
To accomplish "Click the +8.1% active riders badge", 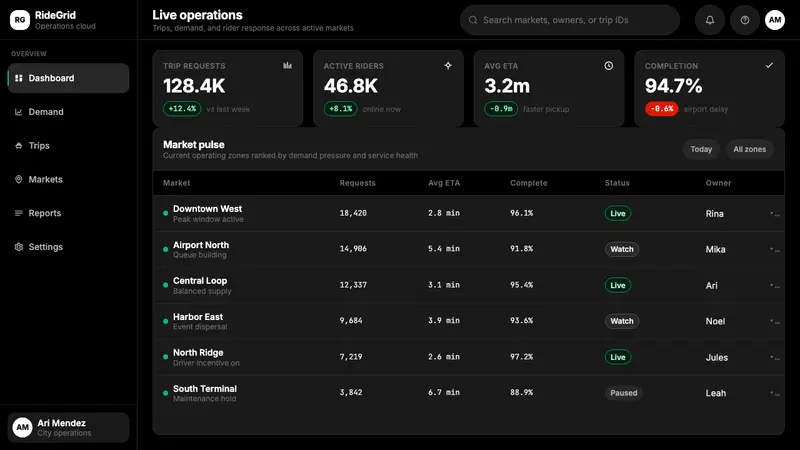I will (340, 109).
